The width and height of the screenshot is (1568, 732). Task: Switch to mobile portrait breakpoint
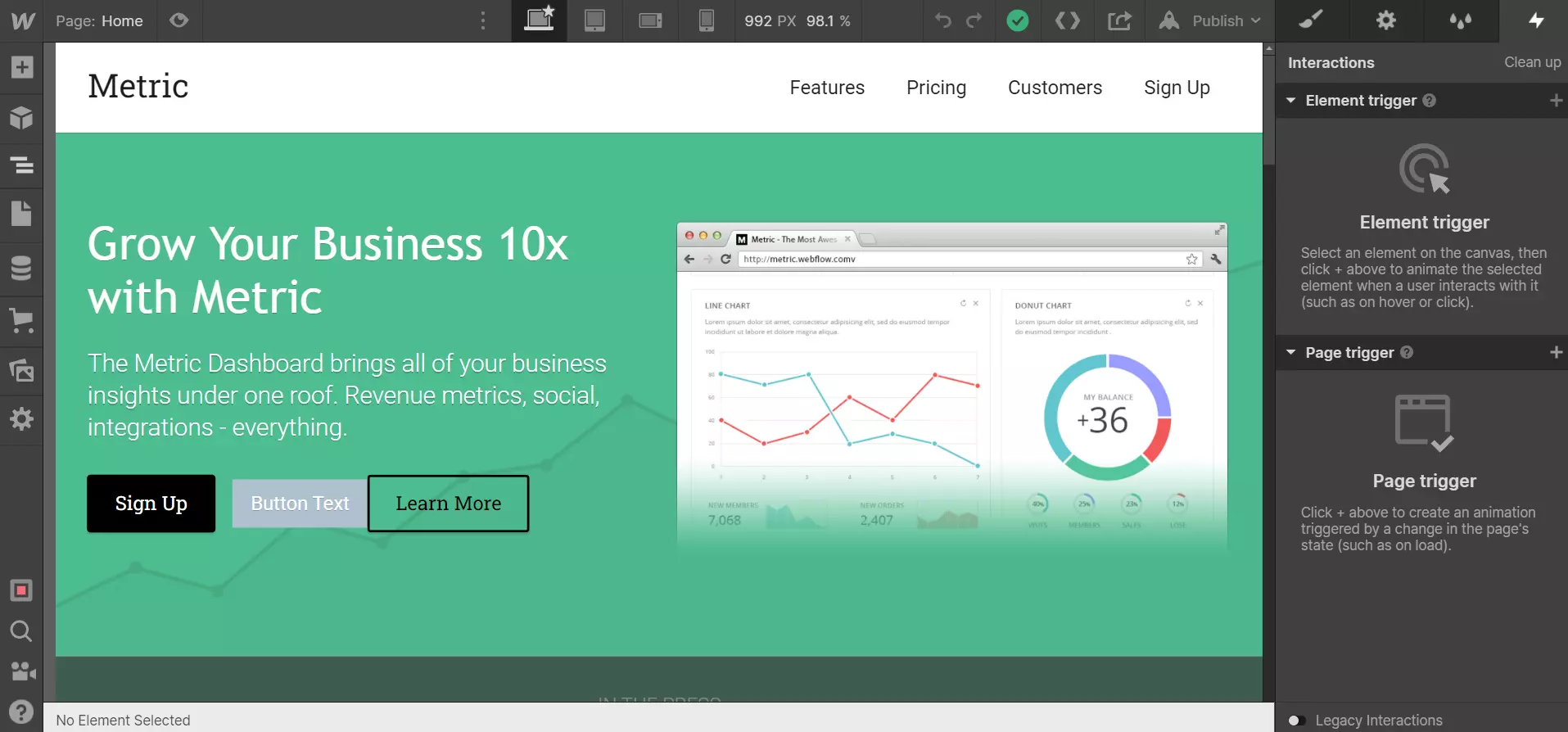pyautogui.click(x=706, y=20)
